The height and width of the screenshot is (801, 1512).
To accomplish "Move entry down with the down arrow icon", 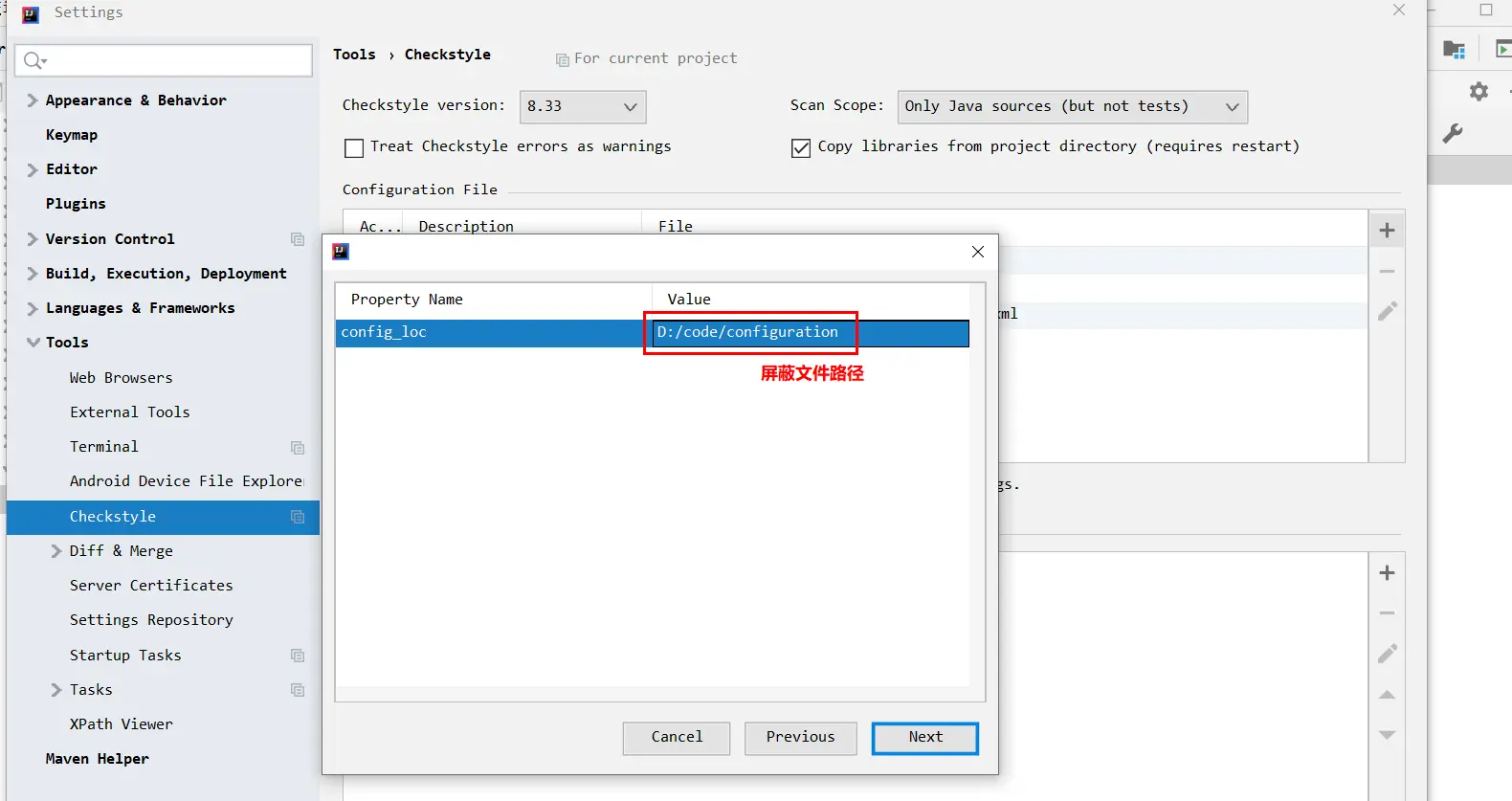I will pyautogui.click(x=1387, y=735).
